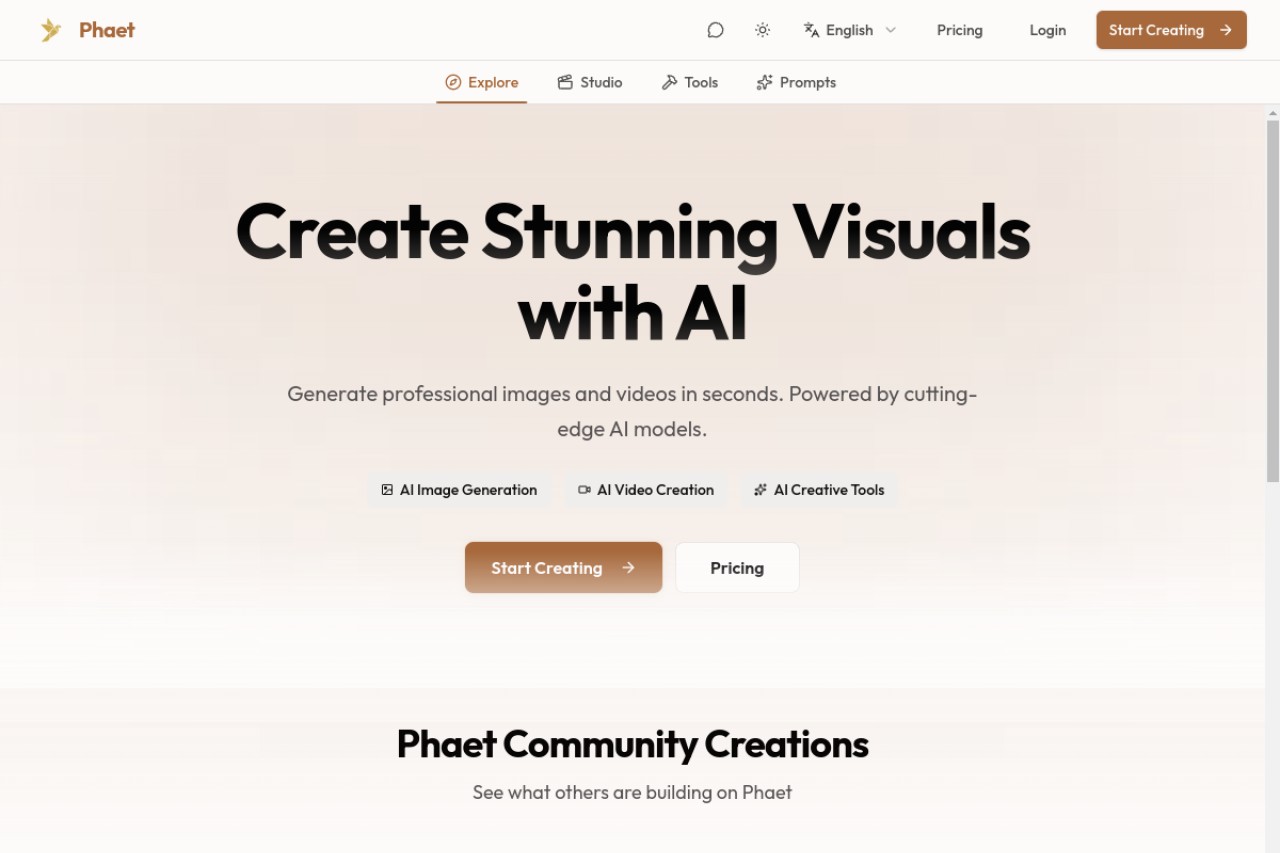Click the Phaet bird logo icon

point(51,30)
